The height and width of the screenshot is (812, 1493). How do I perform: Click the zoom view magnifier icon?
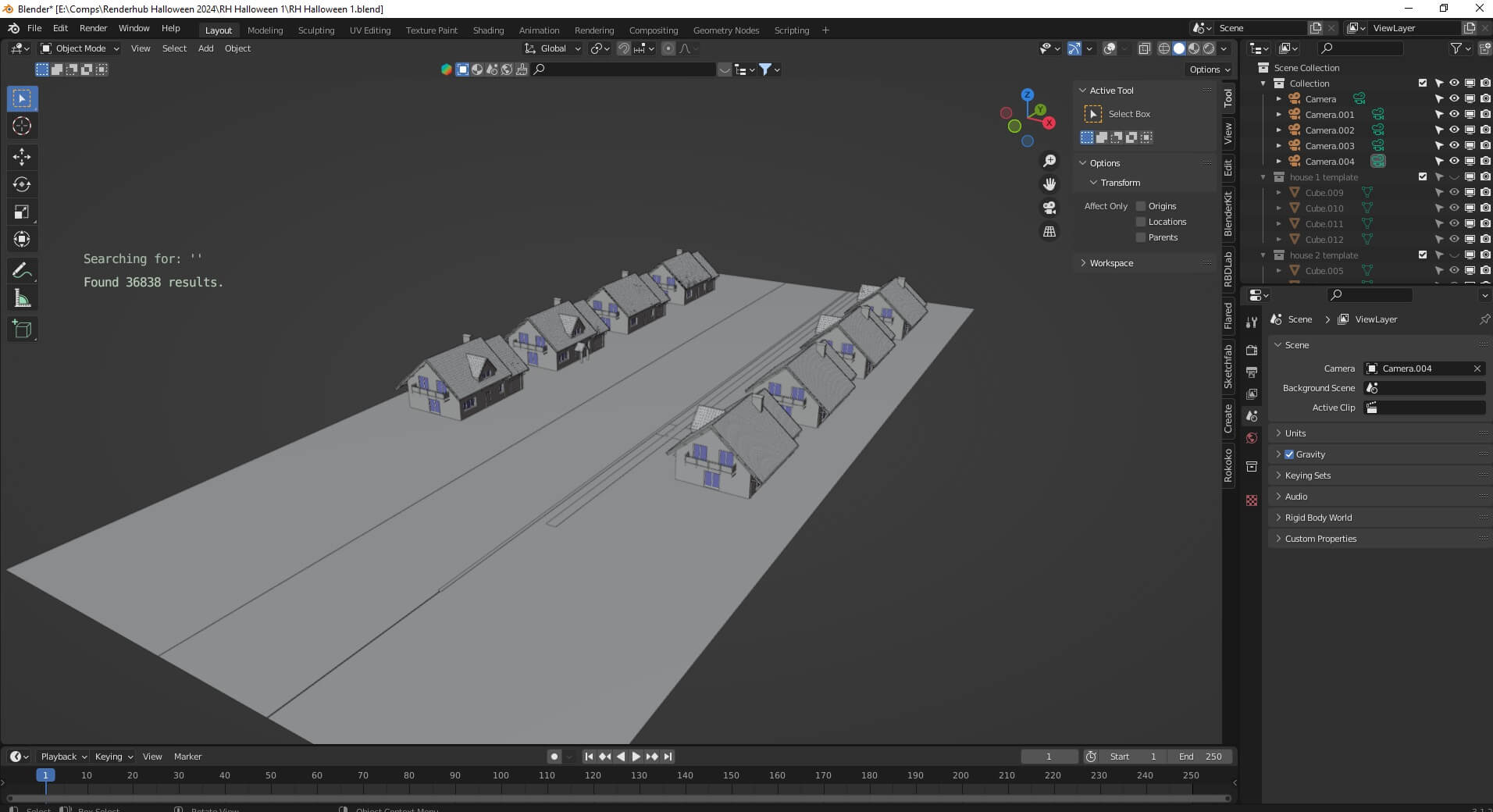(x=1049, y=161)
